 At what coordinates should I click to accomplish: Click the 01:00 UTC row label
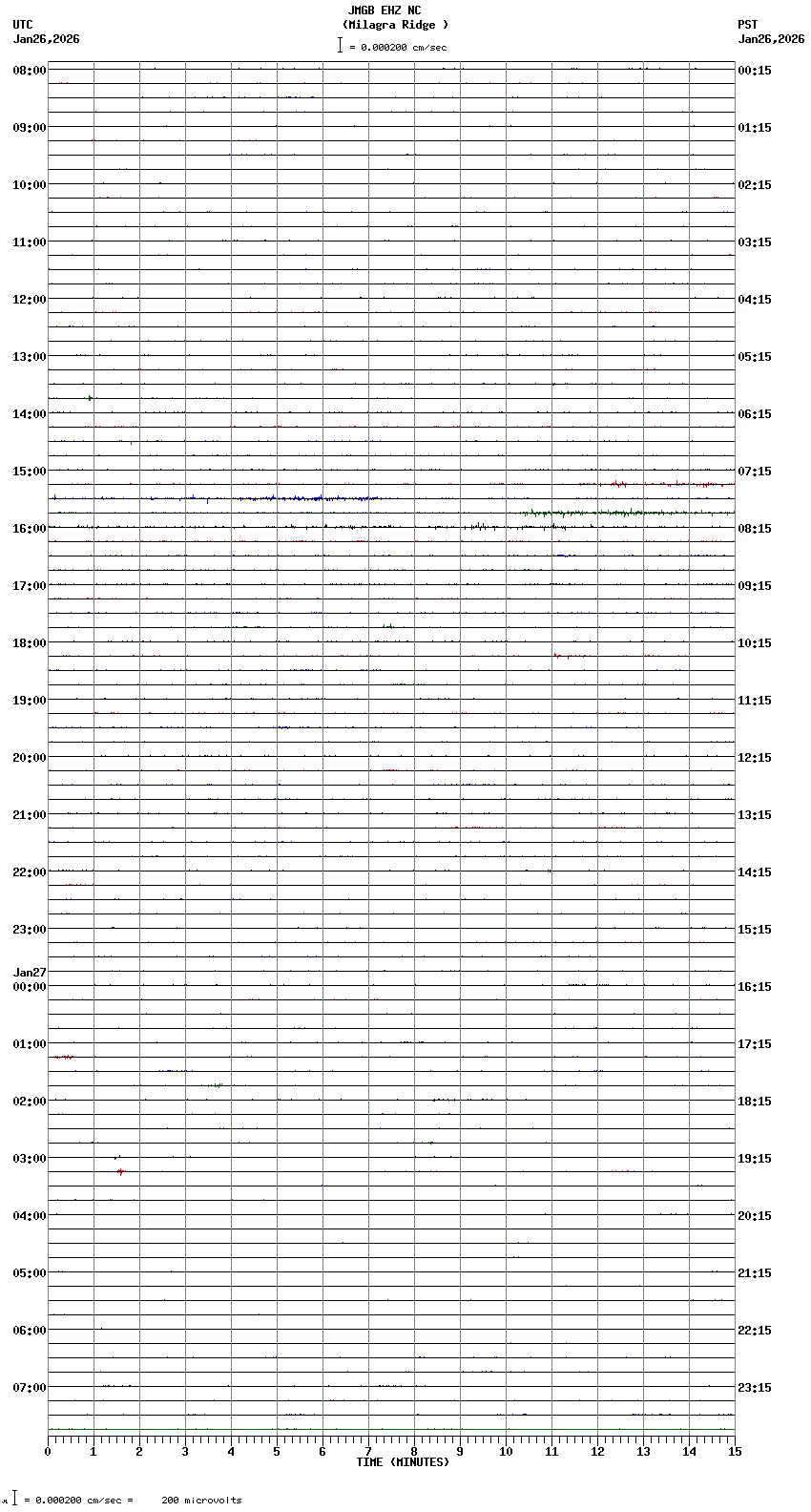(x=30, y=1044)
